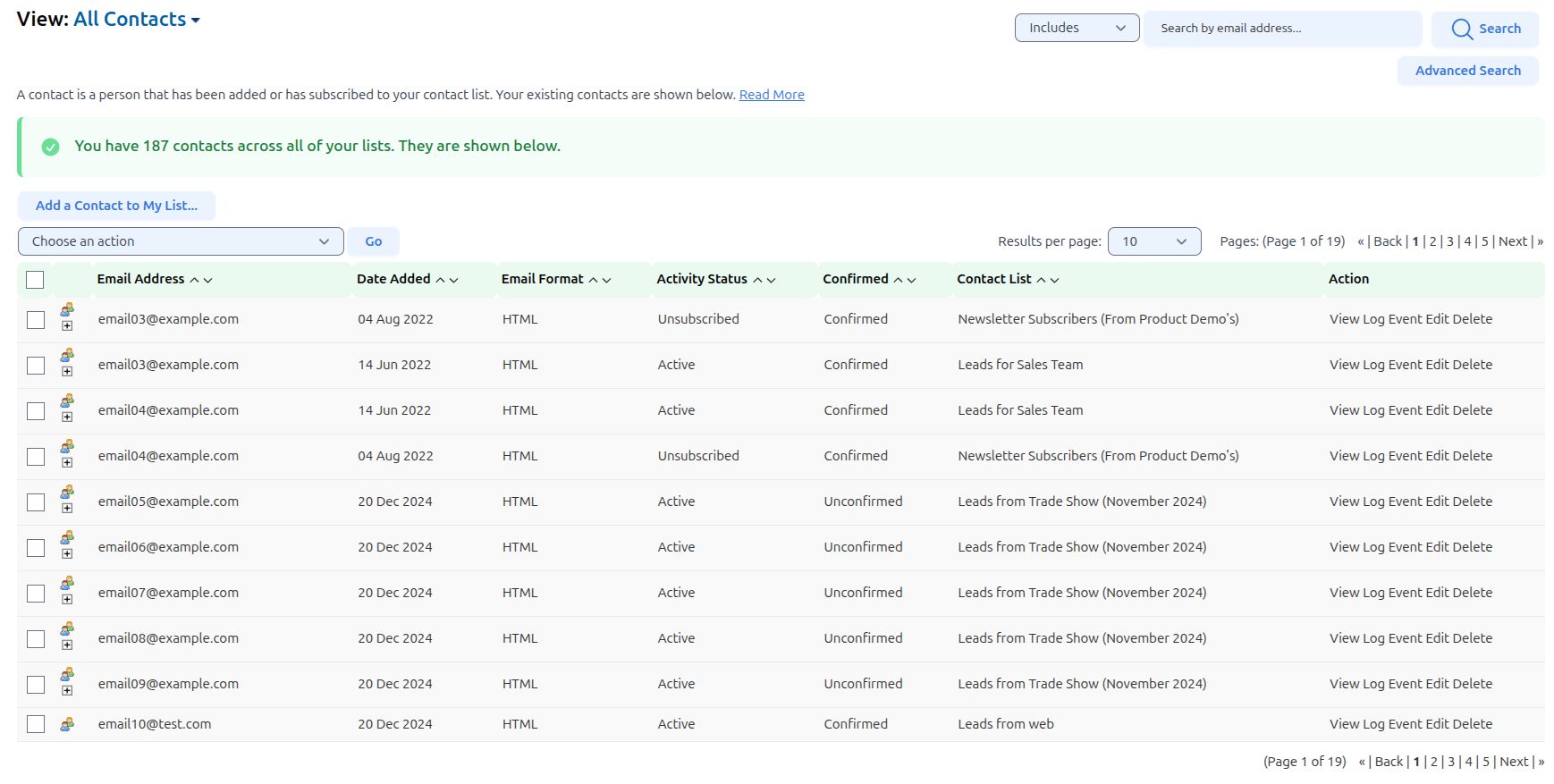Click Back in the pagination below the table

click(x=1389, y=762)
